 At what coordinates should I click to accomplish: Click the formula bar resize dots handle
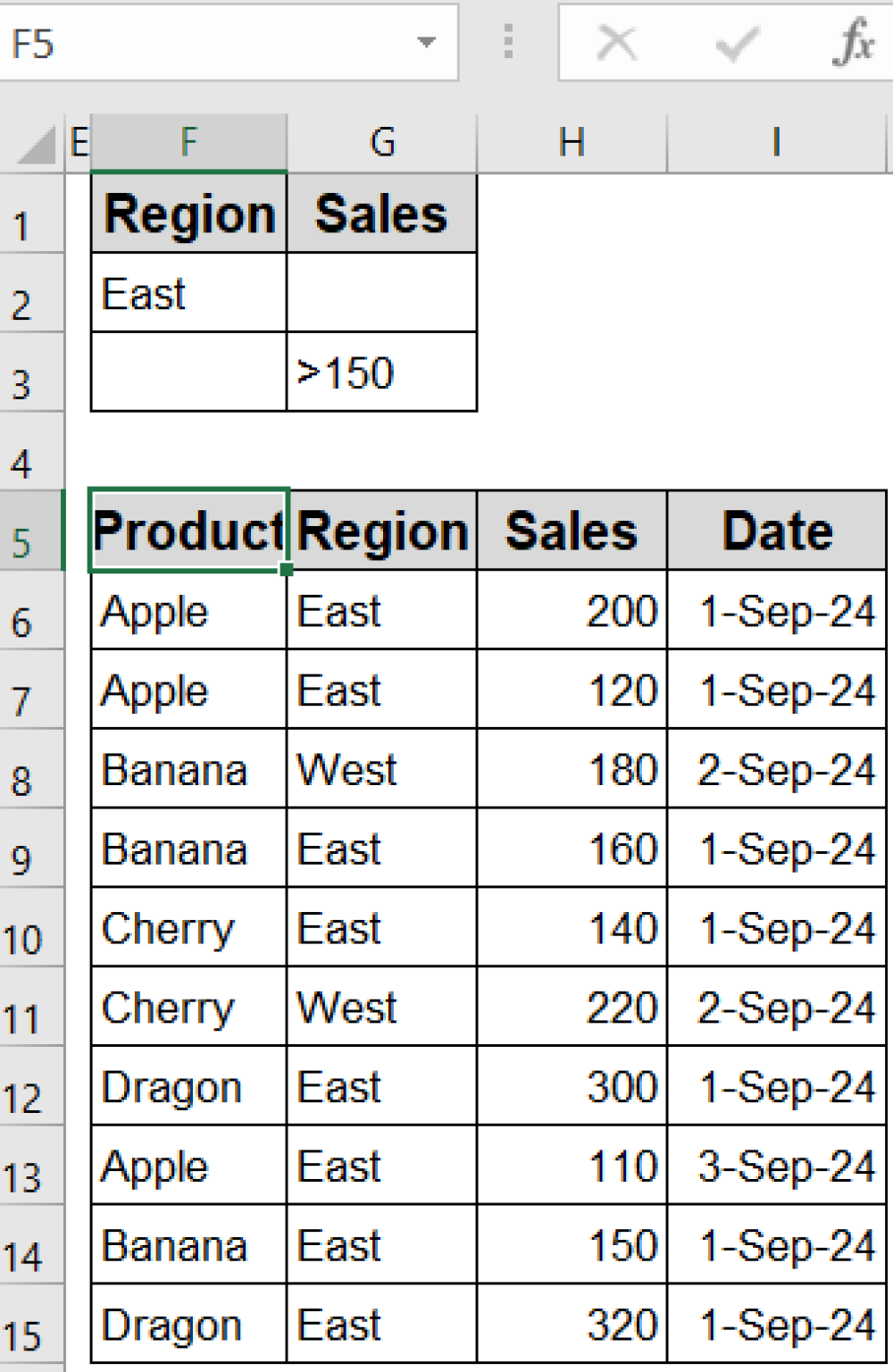click(x=508, y=42)
